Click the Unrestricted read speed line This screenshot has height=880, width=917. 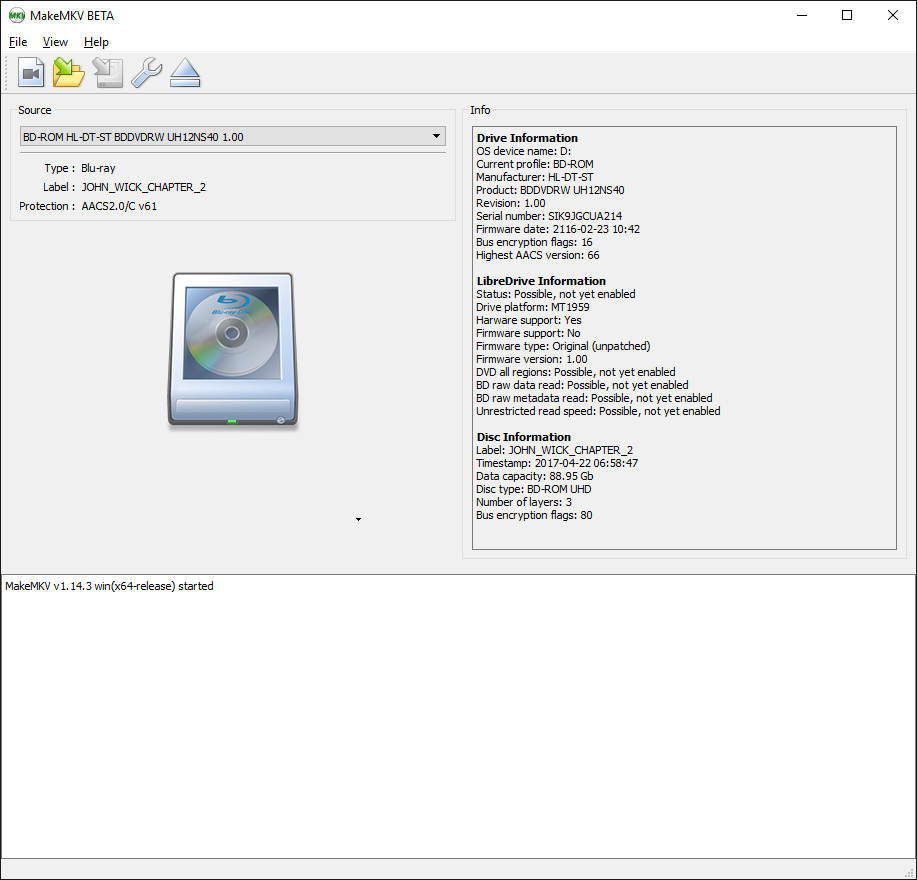[x=598, y=412]
